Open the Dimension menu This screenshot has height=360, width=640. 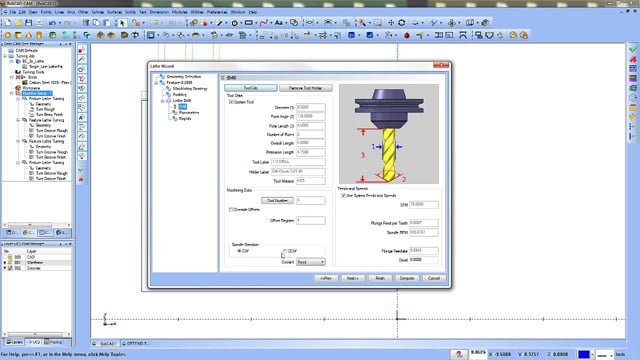coord(159,12)
